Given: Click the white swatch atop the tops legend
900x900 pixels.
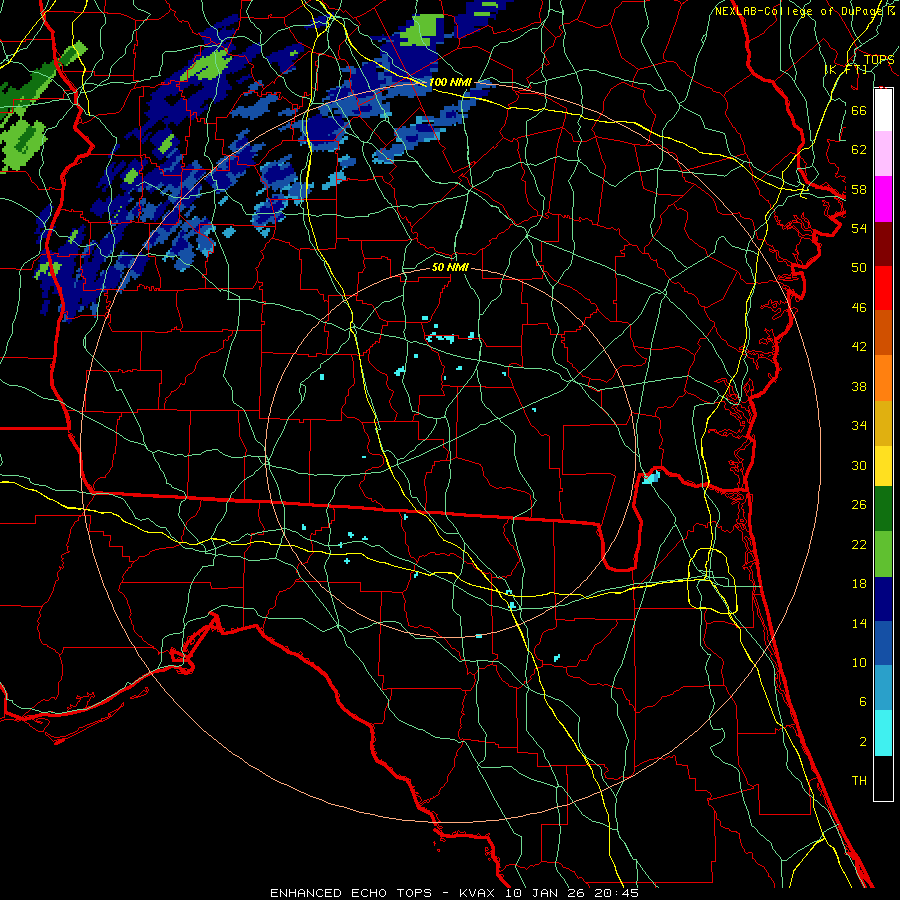Looking at the screenshot, I should [x=883, y=110].
